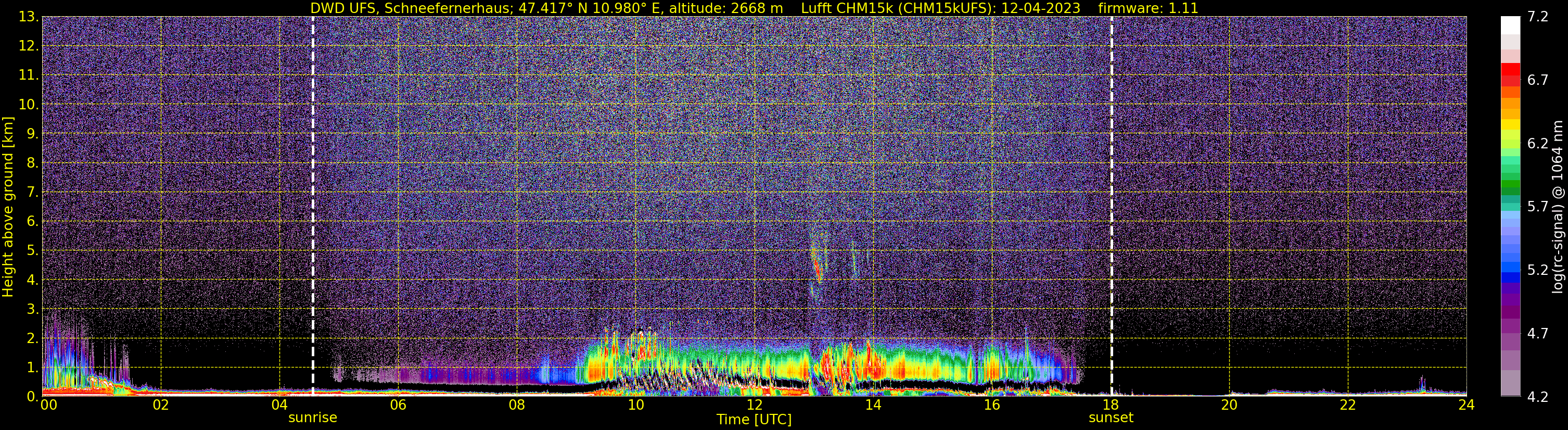The width and height of the screenshot is (1568, 430).
Task: Click the time axis tick label "12"
Action: (754, 404)
